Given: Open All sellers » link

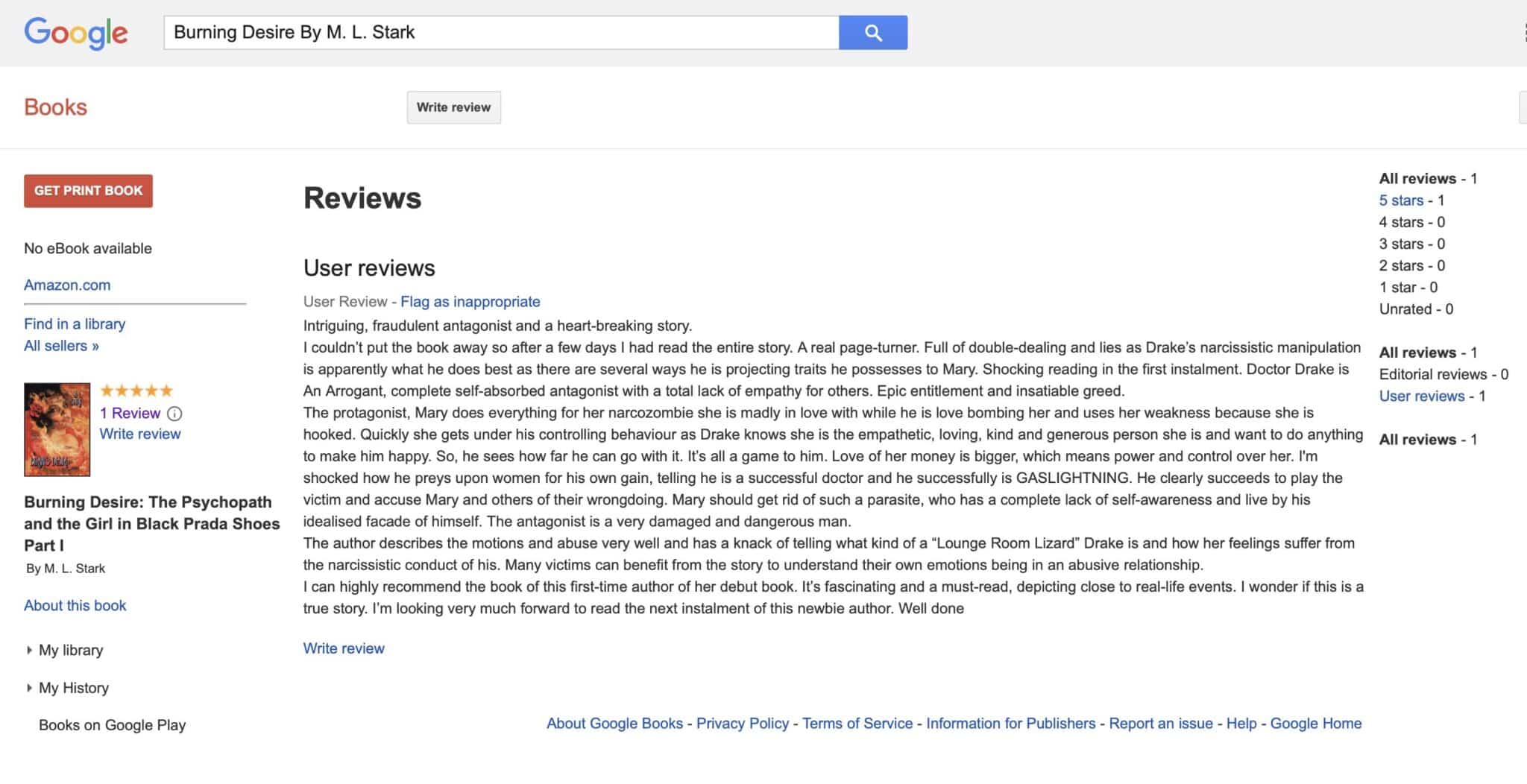Looking at the screenshot, I should click(x=61, y=346).
